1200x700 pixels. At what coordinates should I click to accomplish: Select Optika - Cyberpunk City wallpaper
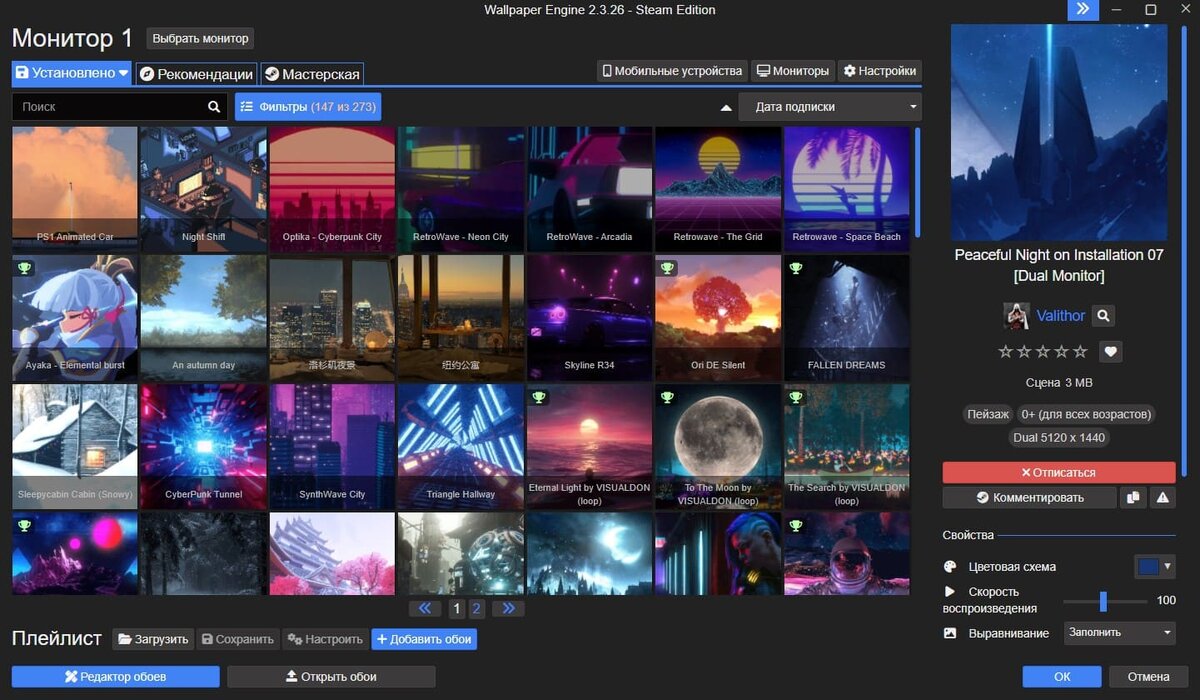click(x=333, y=188)
